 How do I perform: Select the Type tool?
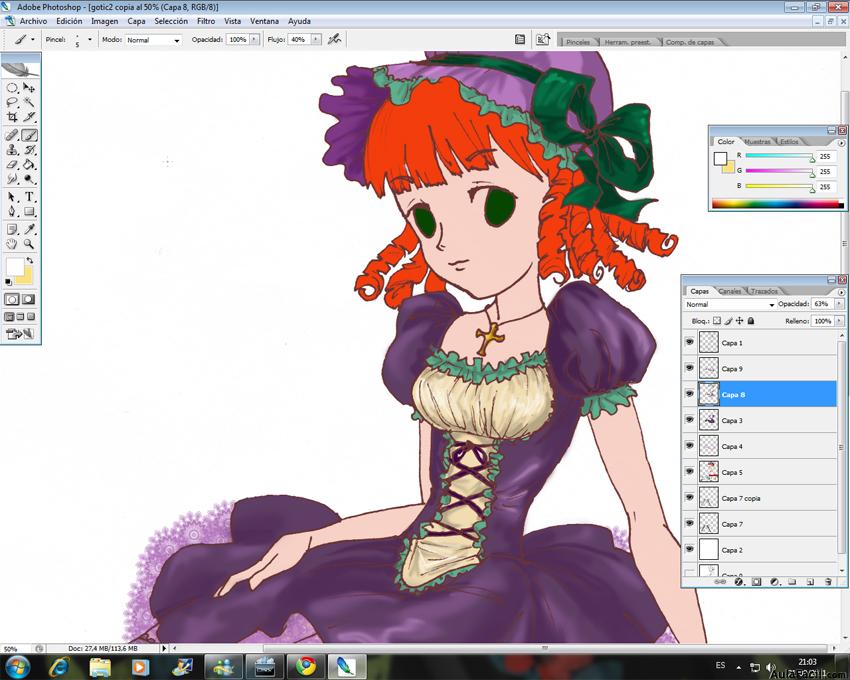click(x=29, y=197)
